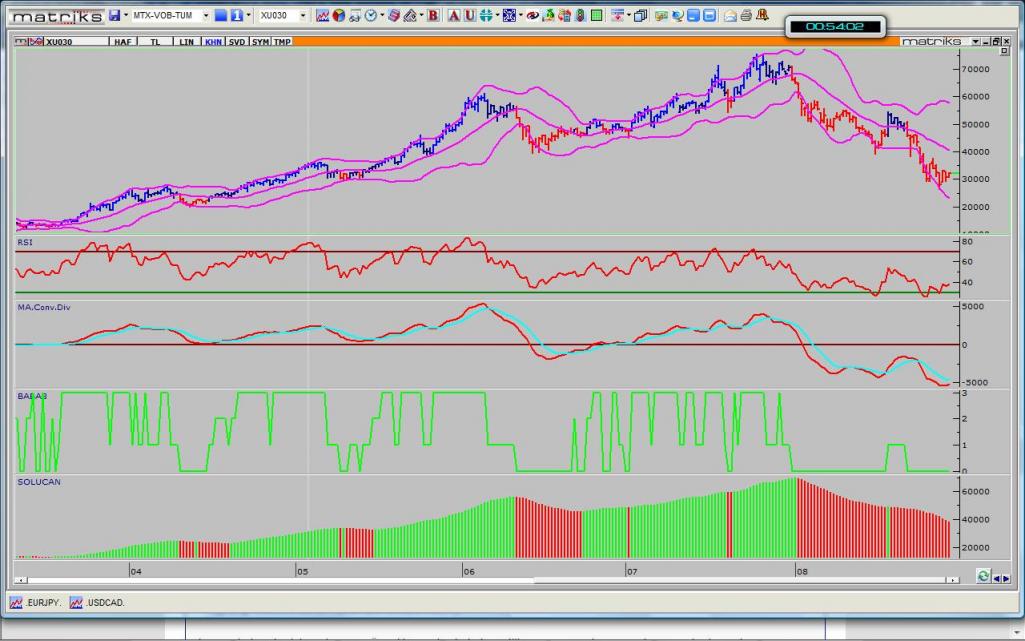Switch to the .USDCAD tab
Image resolution: width=1025 pixels, height=641 pixels.
[x=97, y=602]
